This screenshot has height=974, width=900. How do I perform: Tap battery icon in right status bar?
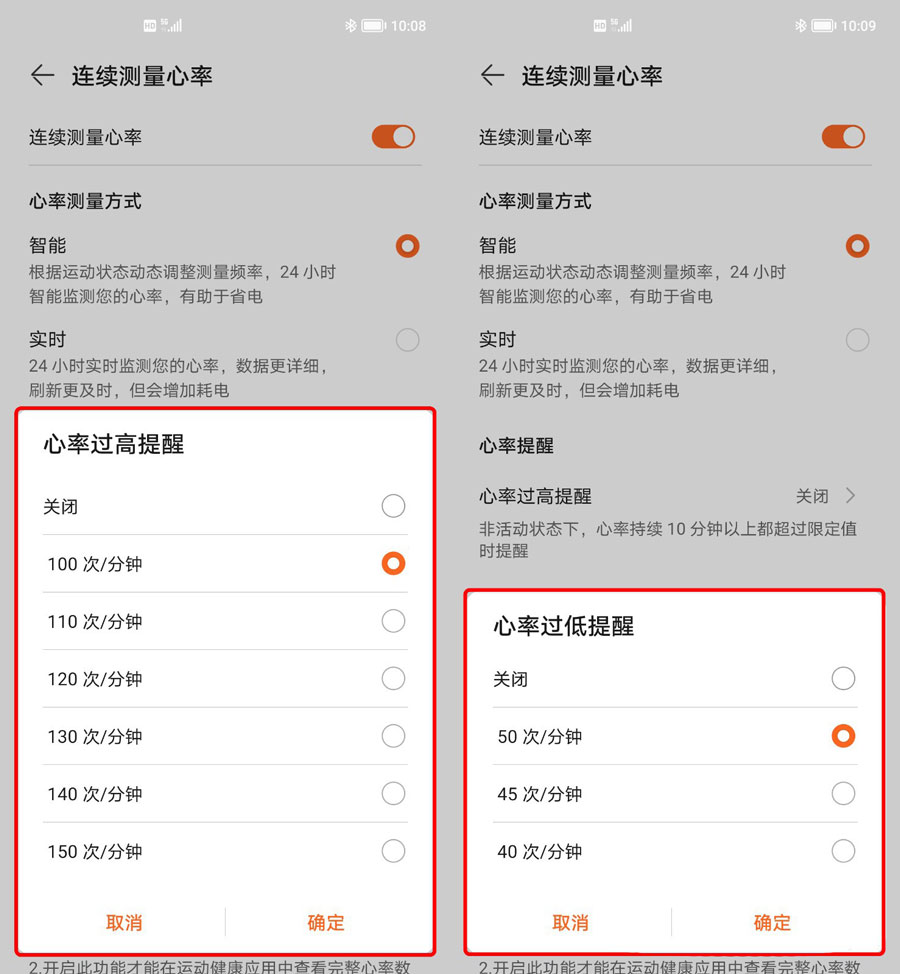point(824,25)
